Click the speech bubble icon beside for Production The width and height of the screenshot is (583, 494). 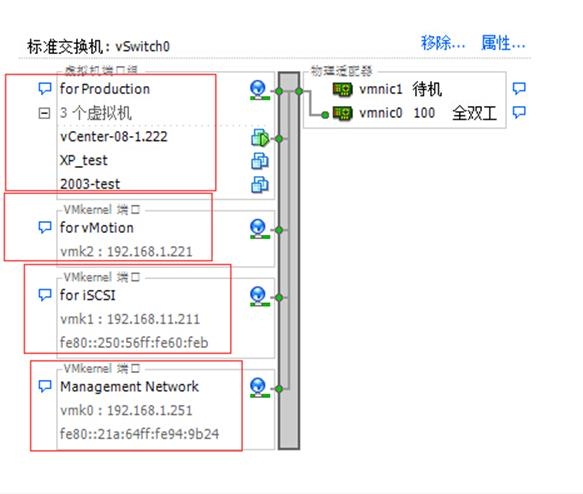[45, 89]
